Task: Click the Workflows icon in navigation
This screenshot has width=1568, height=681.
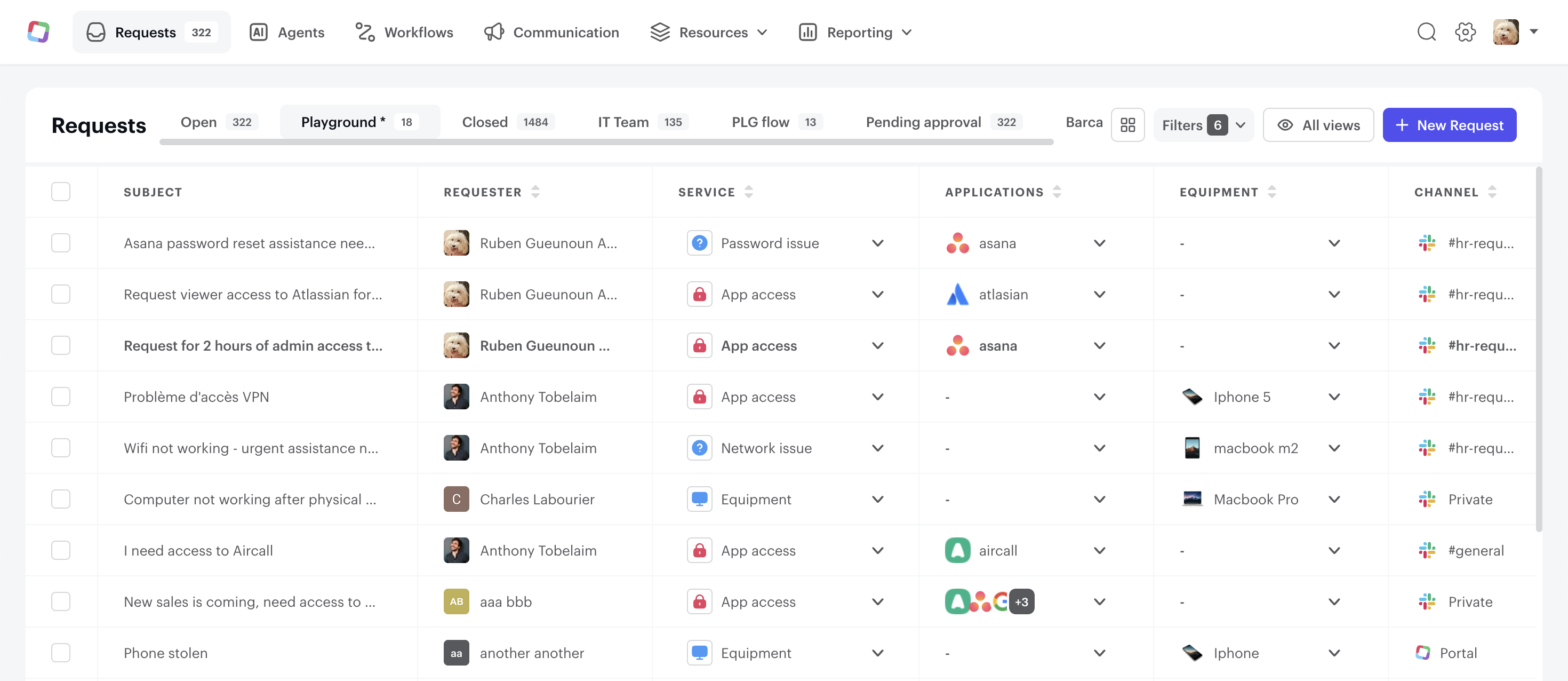Action: click(365, 31)
